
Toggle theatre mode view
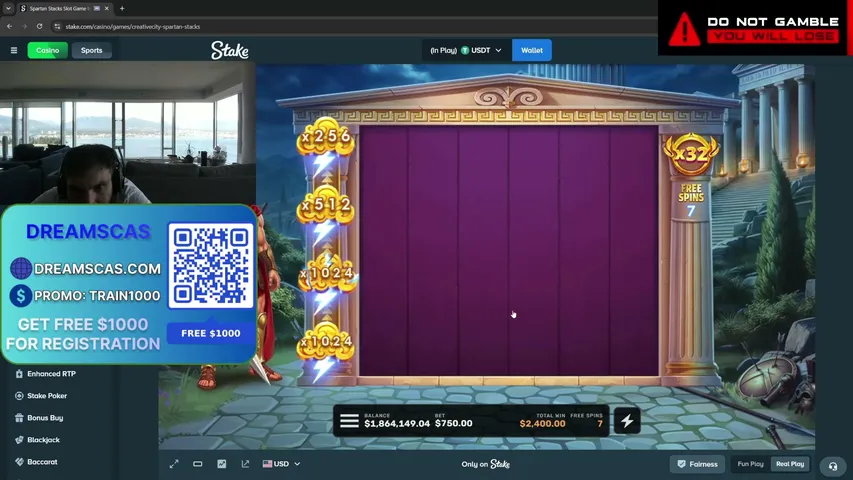tap(197, 464)
